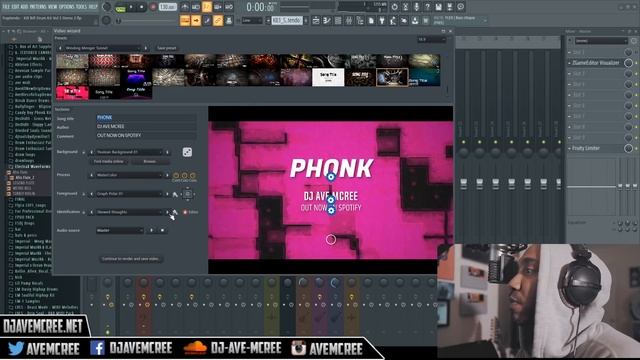Click the tempo display showing 130

coord(167,7)
